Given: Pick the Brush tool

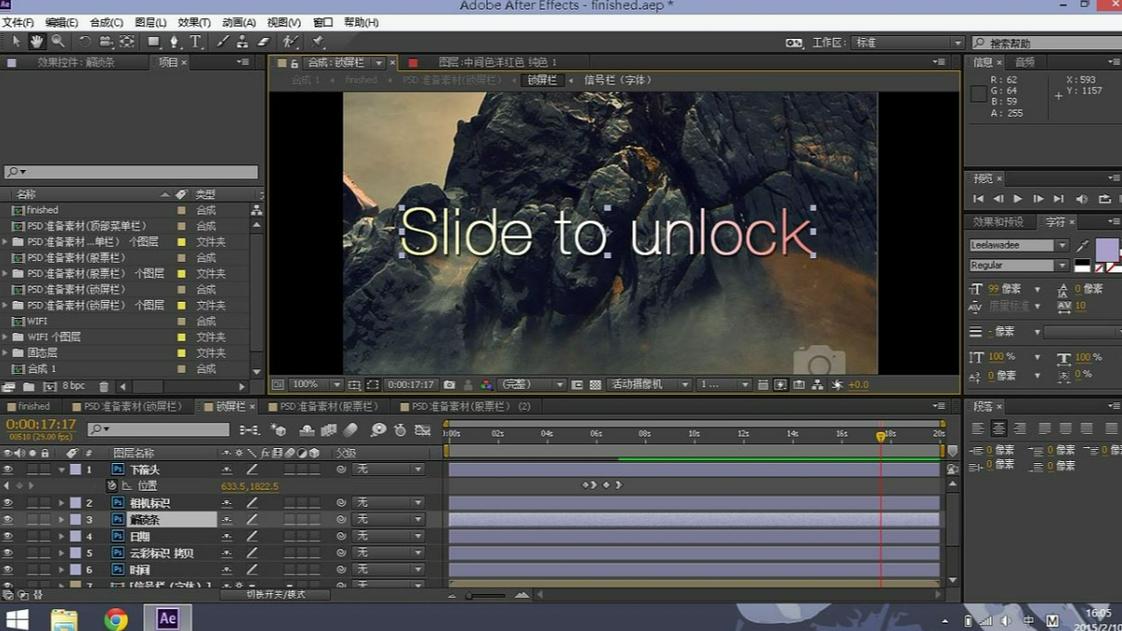Looking at the screenshot, I should (222, 41).
